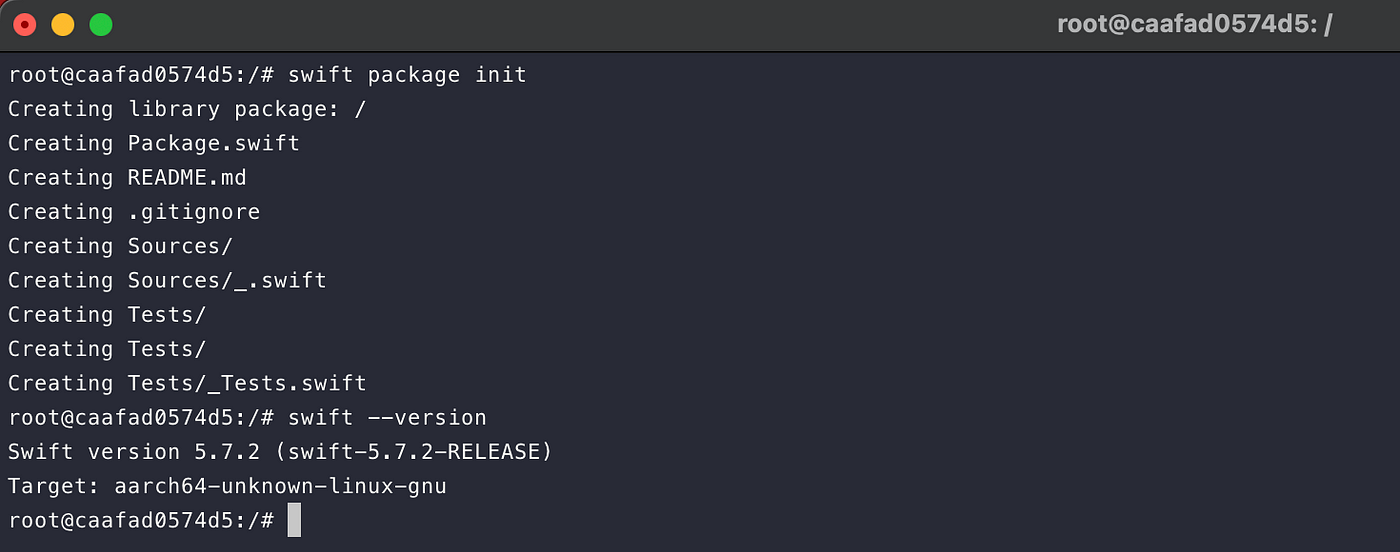The height and width of the screenshot is (552, 1400).
Task: Select the 'Creating library package: /' output line
Action: (x=187, y=109)
